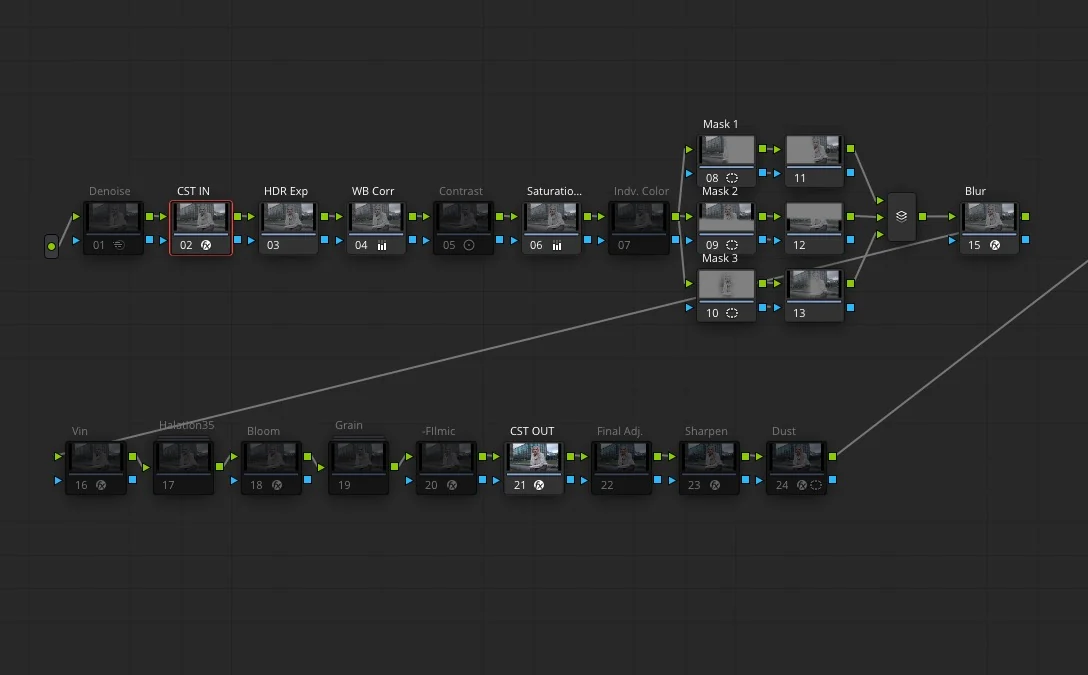
Task: Click the "CST IN" node label
Action: (x=194, y=191)
